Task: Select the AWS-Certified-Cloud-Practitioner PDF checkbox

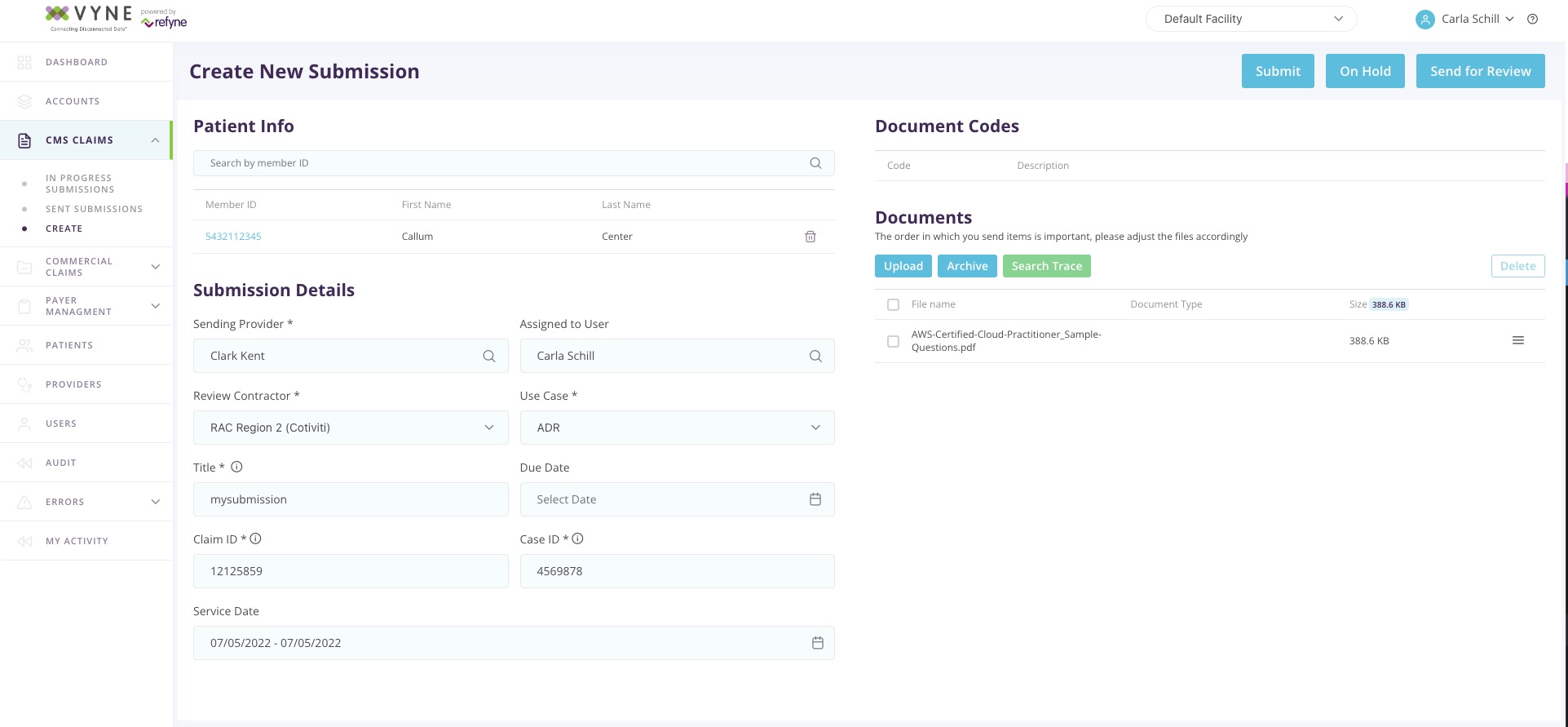Action: pos(893,341)
